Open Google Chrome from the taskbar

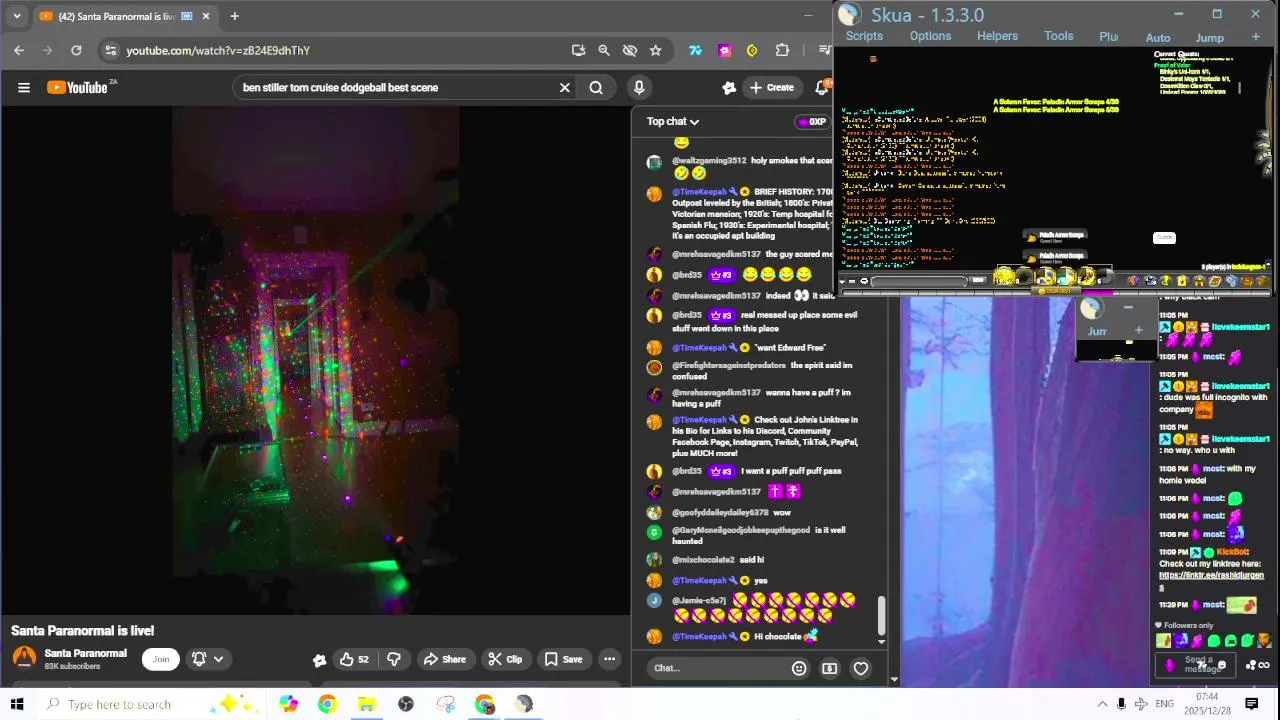tap(327, 704)
